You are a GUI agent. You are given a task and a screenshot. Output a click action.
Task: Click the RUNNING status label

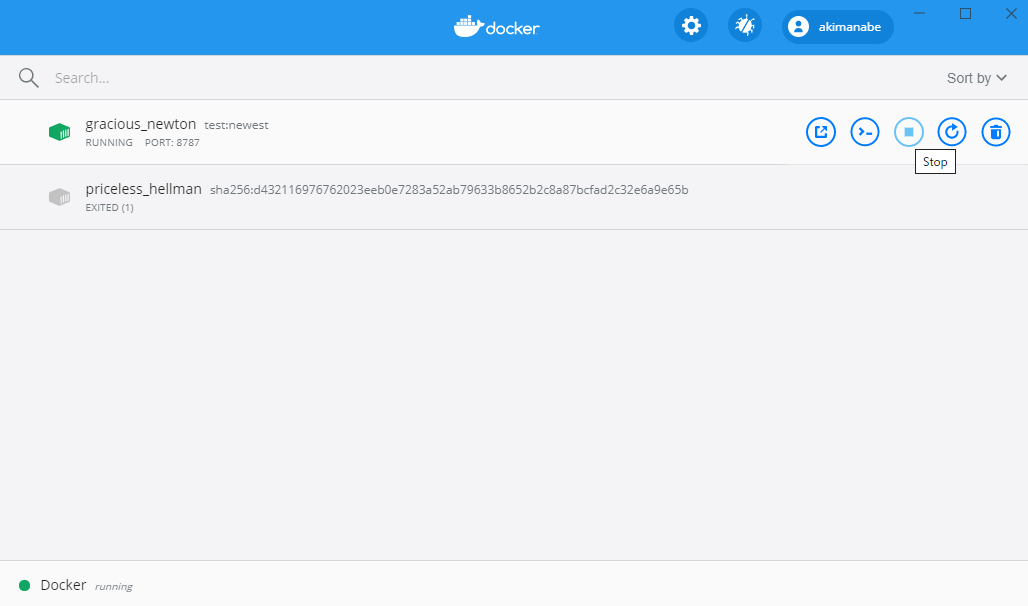pos(109,142)
